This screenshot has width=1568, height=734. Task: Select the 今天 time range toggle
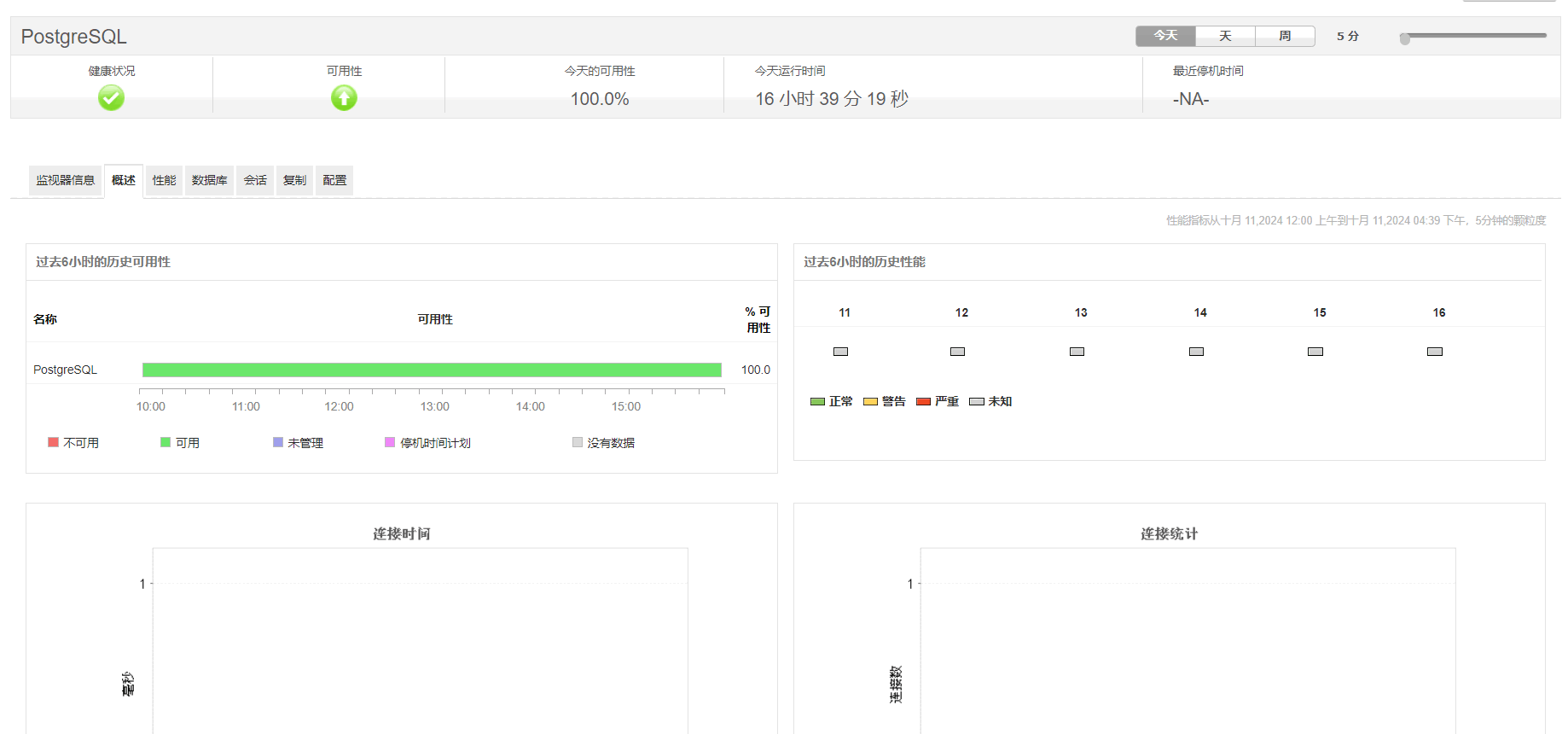(x=1165, y=36)
